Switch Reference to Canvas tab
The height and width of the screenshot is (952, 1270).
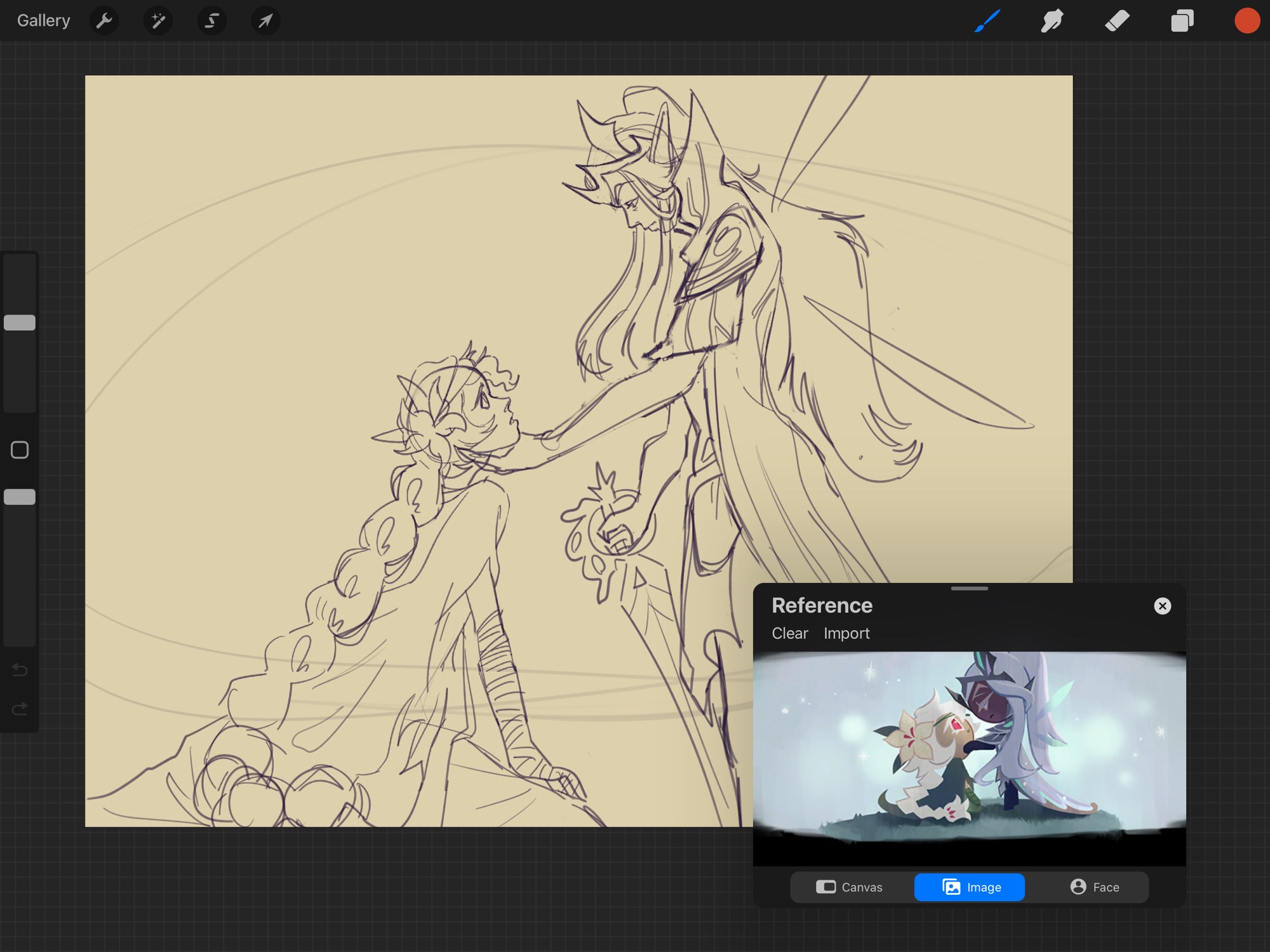(849, 887)
